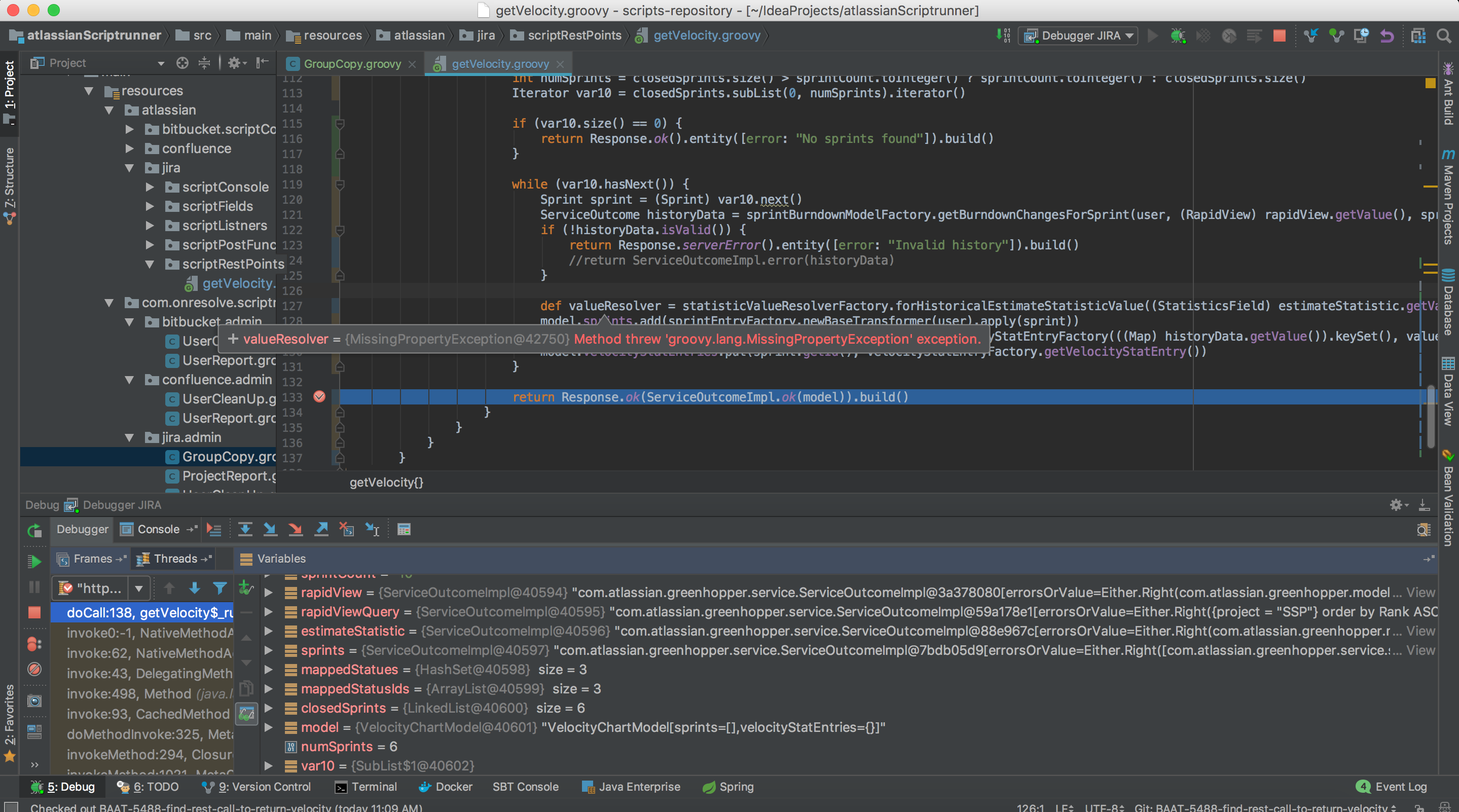This screenshot has width=1459, height=812.
Task: Click the Step Into debugger icon
Action: (x=270, y=530)
